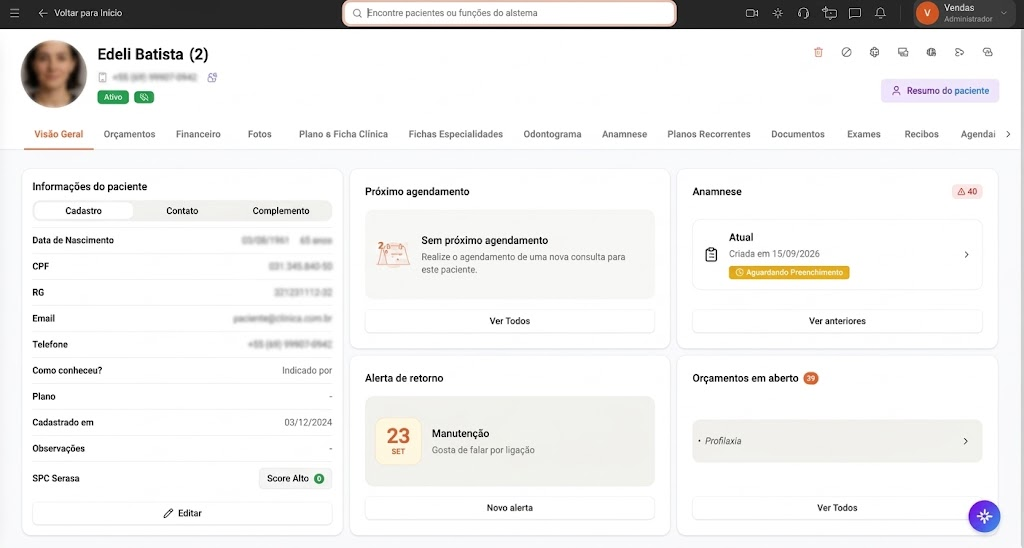Switch to Contato segment
This screenshot has width=1024, height=548.
click(x=182, y=211)
